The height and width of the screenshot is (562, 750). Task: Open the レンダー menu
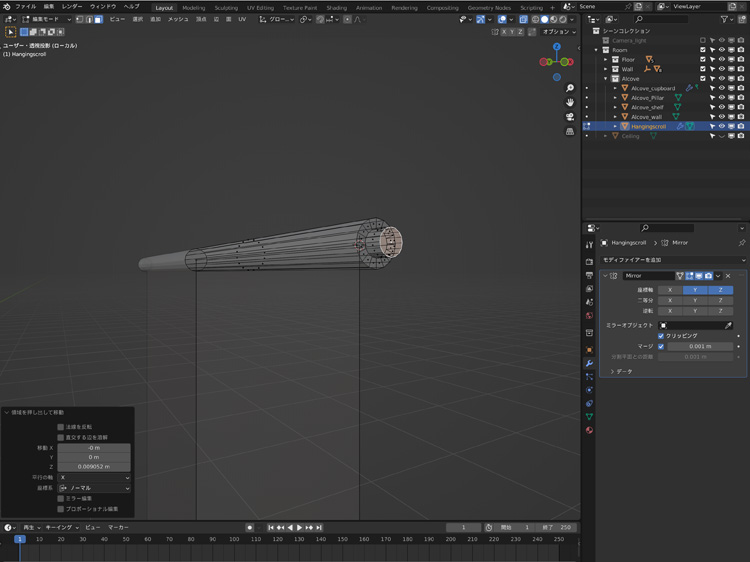click(72, 7)
